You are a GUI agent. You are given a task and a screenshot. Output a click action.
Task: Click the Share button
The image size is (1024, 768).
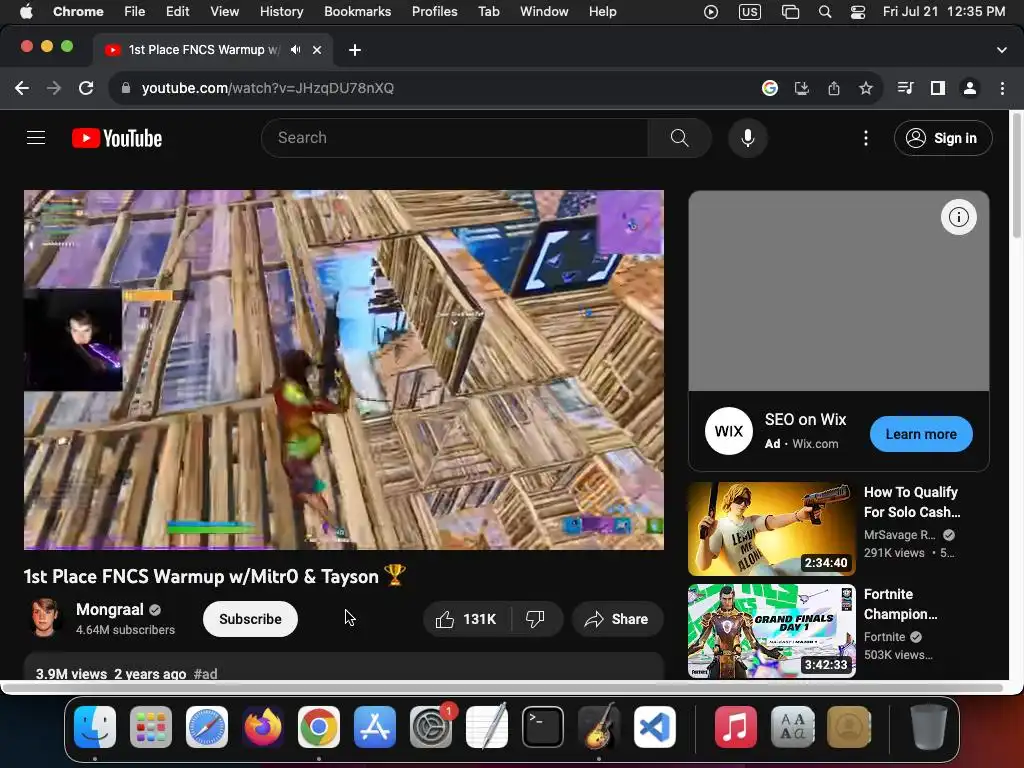(x=618, y=619)
